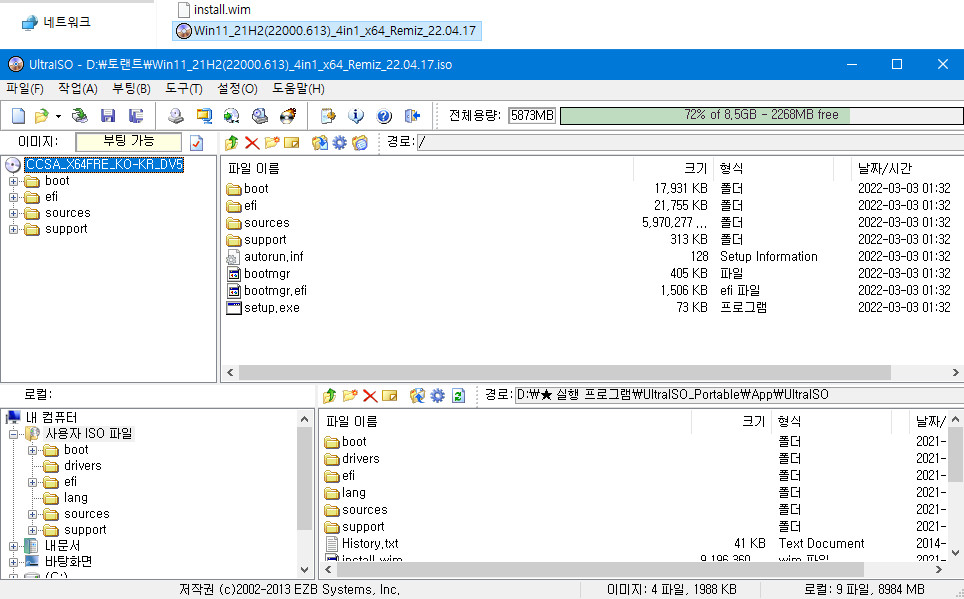The height and width of the screenshot is (599, 964).
Task: Select the drivers folder in the local tree
Action: [x=82, y=466]
